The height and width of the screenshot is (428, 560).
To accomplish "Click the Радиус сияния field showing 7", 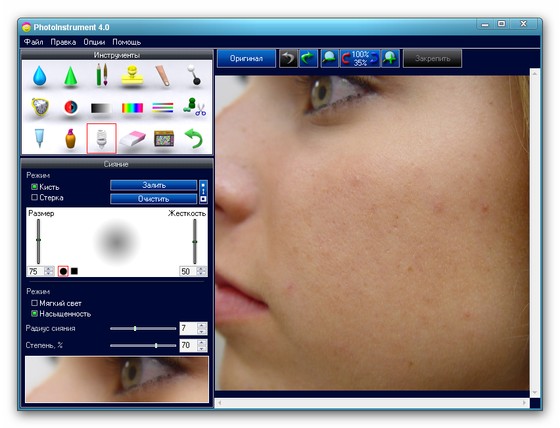I will (x=188, y=328).
